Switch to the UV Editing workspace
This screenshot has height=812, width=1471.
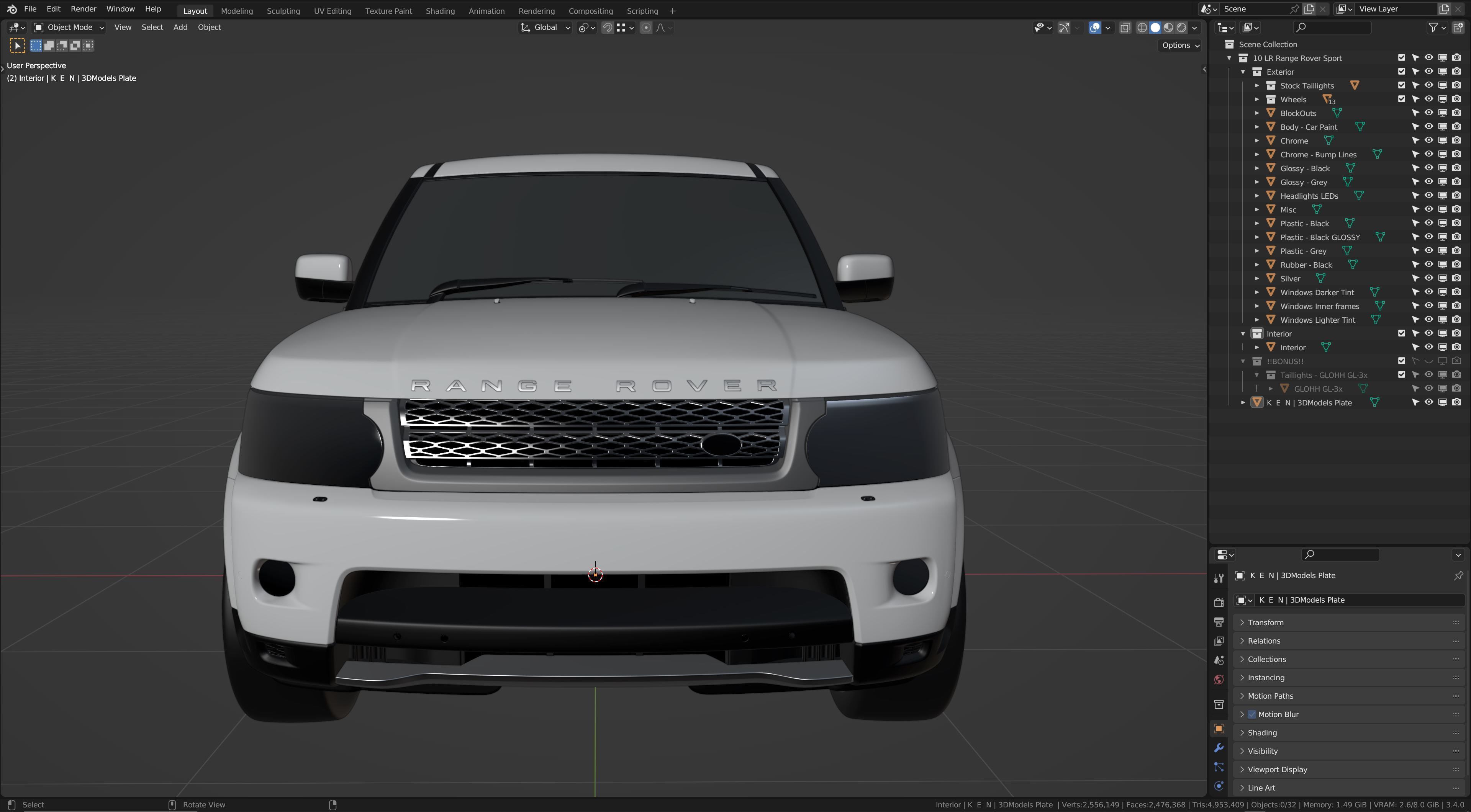pos(333,11)
